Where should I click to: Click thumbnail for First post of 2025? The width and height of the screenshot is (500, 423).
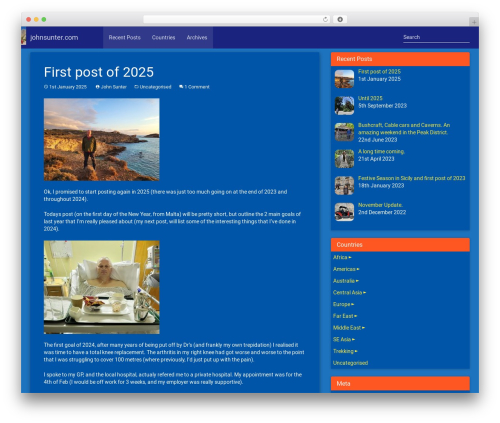coord(344,79)
